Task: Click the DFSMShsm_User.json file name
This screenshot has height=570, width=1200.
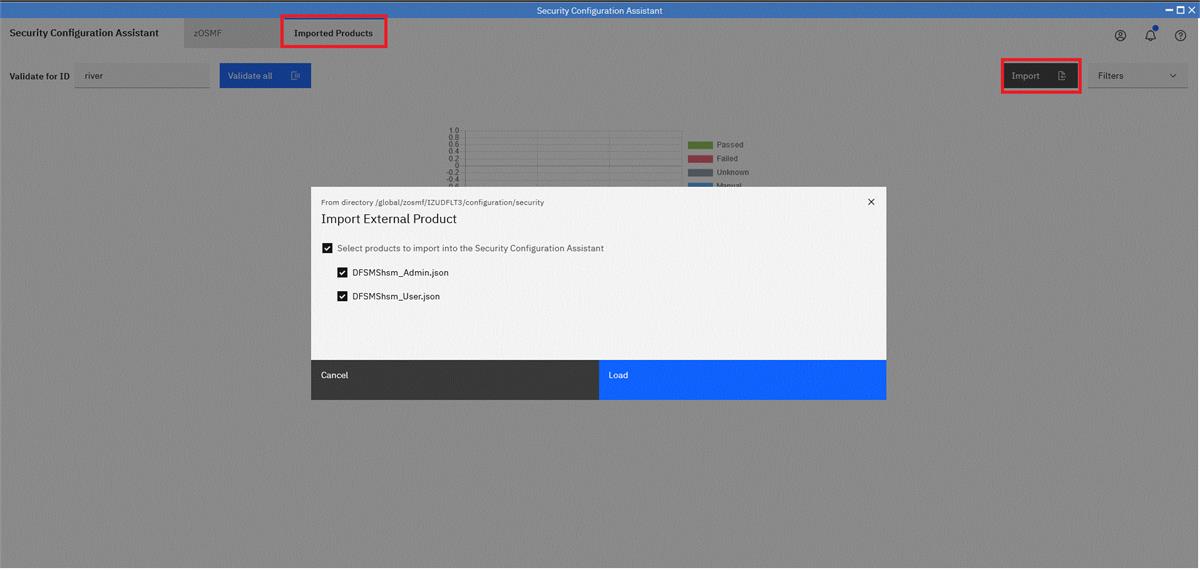Action: point(396,296)
